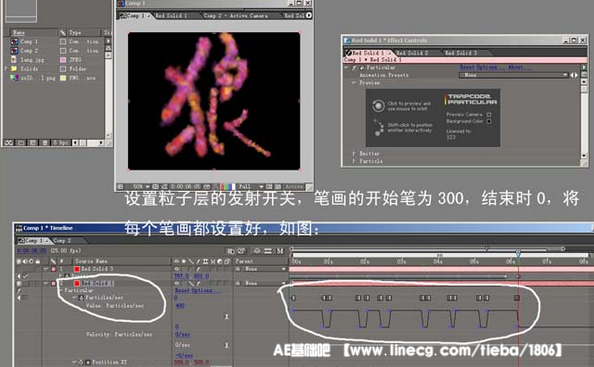Click the next animation preset arrow
594x367 pixels.
tap(576, 75)
